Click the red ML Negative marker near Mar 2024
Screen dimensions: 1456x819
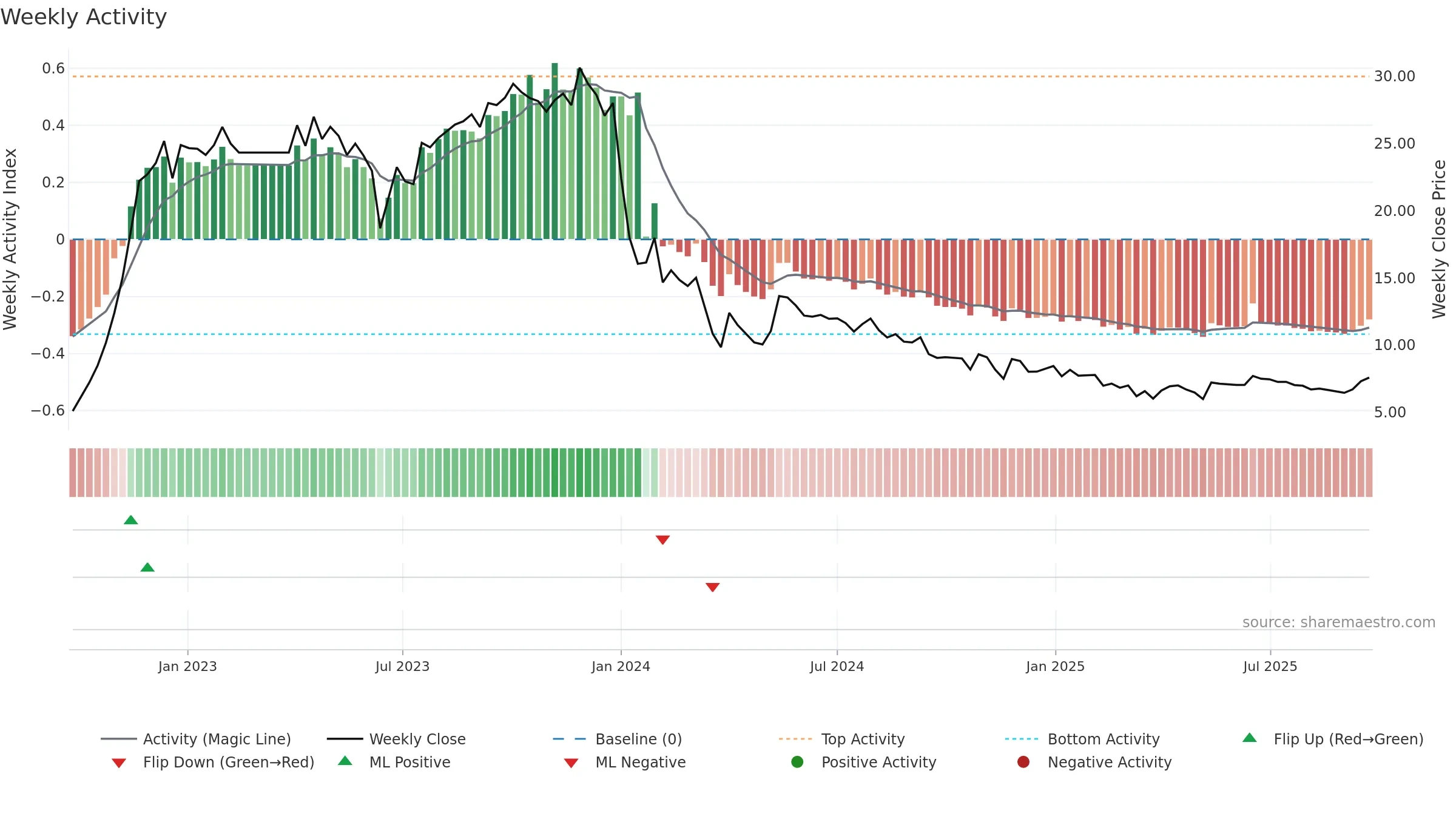pyautogui.click(x=713, y=587)
